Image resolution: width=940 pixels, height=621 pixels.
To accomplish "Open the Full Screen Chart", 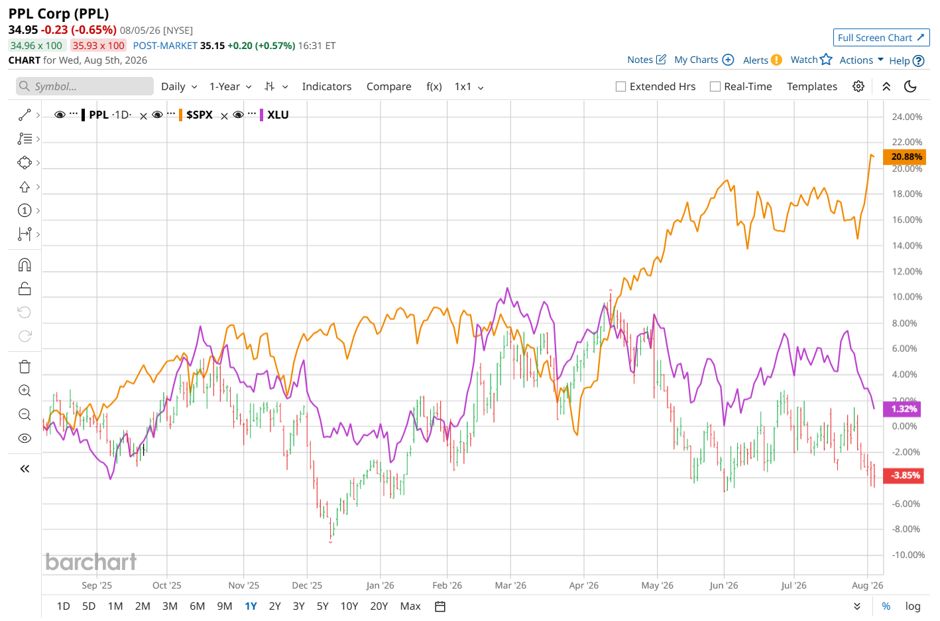I will pos(881,37).
